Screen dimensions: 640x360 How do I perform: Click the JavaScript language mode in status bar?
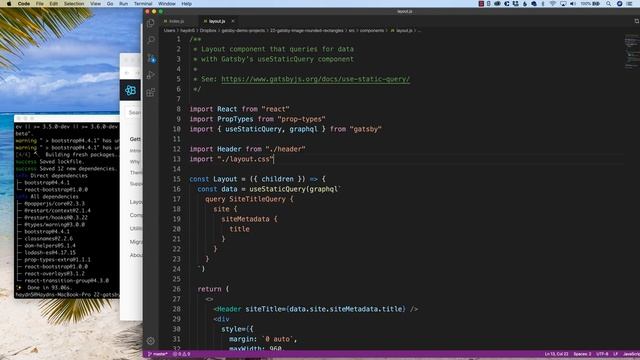coord(631,354)
